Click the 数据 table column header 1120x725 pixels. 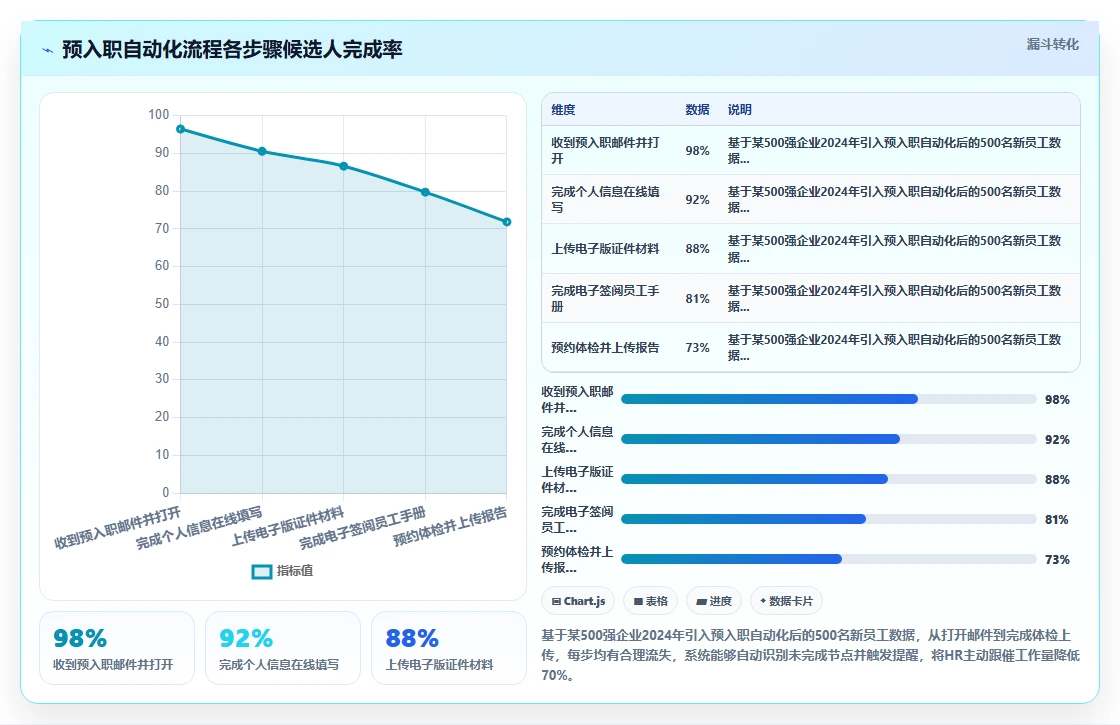point(697,110)
